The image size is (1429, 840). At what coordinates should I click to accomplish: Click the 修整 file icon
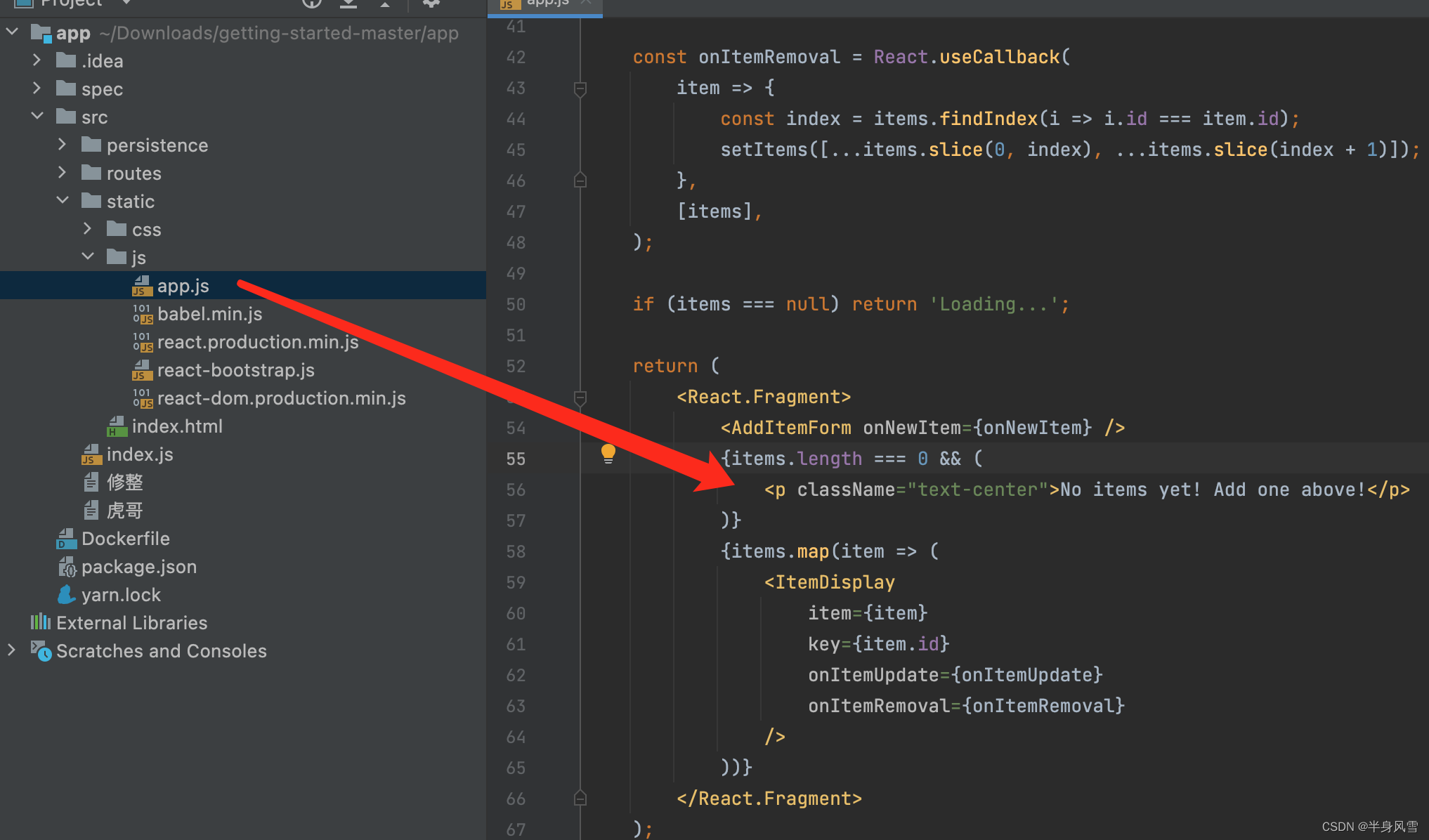click(x=91, y=483)
